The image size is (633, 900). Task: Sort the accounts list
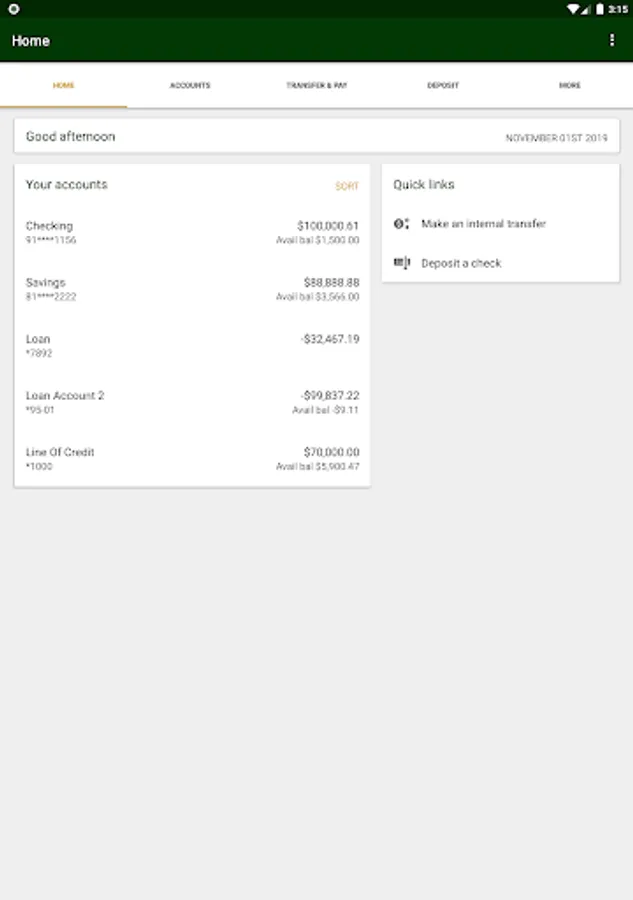347,186
